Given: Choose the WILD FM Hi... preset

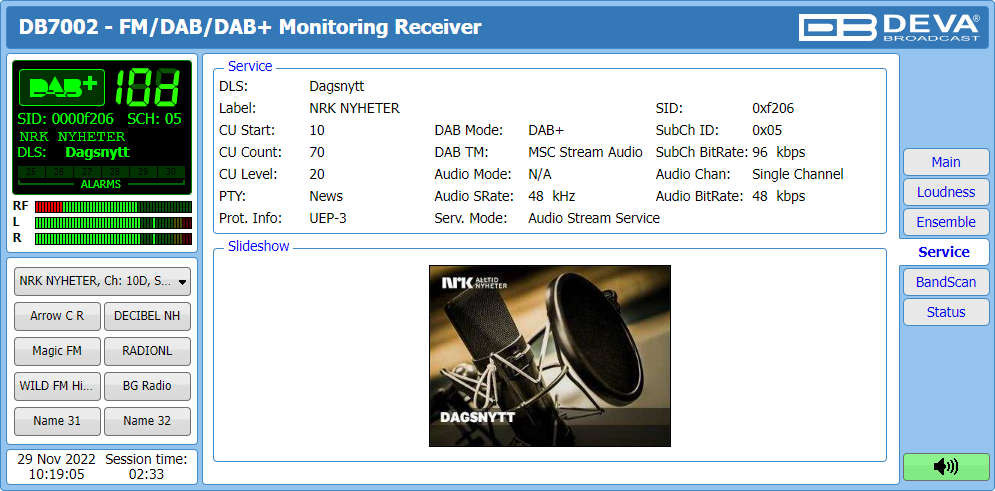Looking at the screenshot, I should (x=57, y=386).
